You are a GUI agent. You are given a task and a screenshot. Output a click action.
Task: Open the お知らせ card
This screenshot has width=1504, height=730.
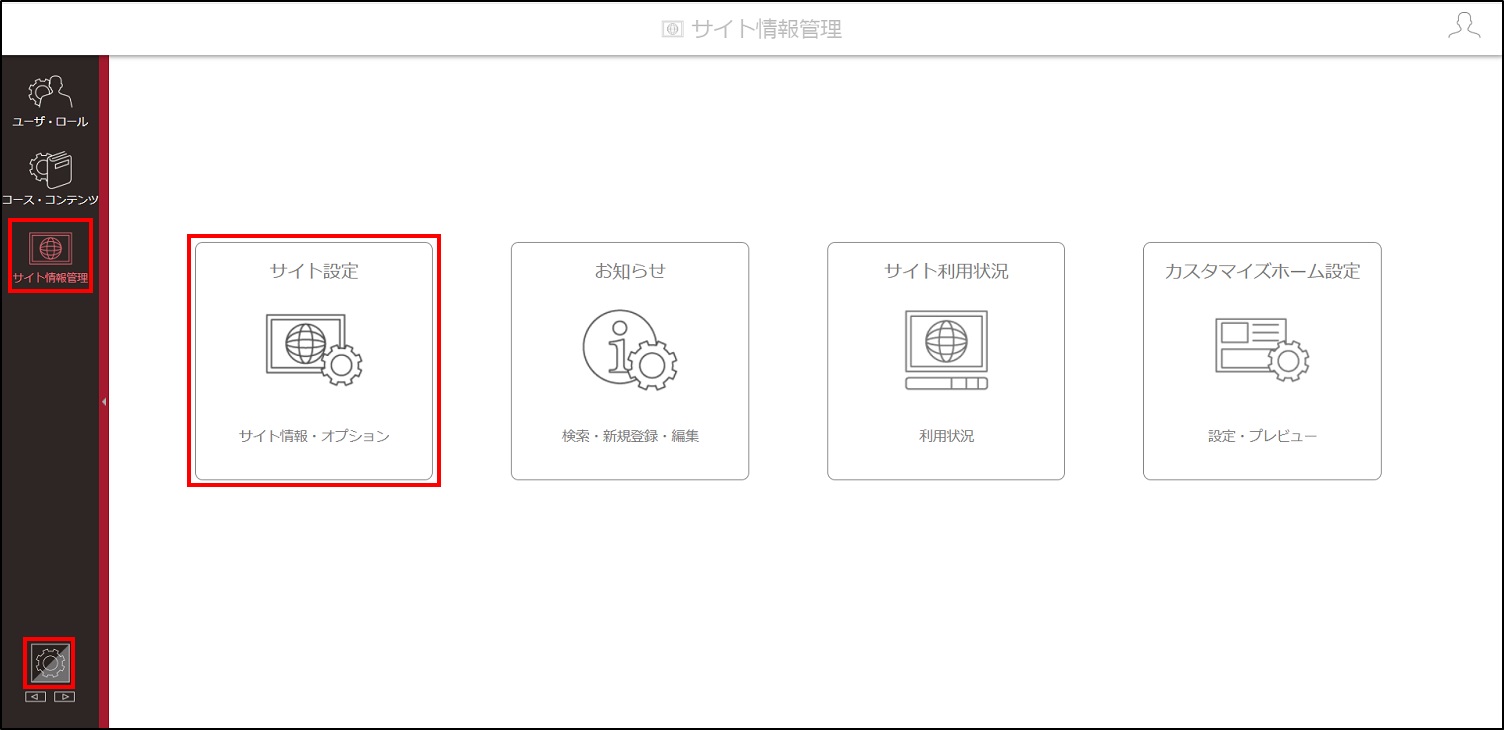click(630, 361)
